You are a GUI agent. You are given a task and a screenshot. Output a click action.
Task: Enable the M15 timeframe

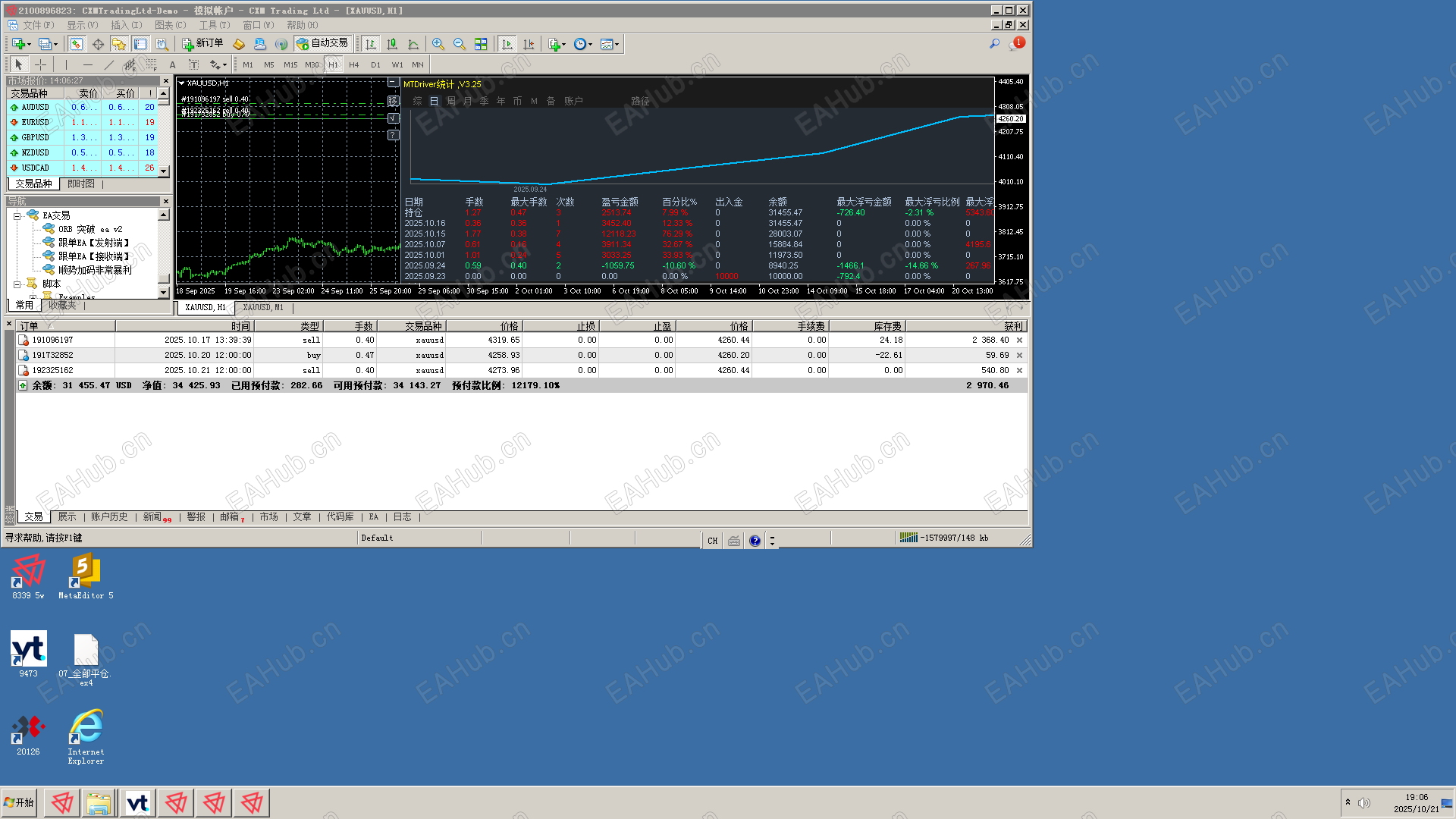290,64
